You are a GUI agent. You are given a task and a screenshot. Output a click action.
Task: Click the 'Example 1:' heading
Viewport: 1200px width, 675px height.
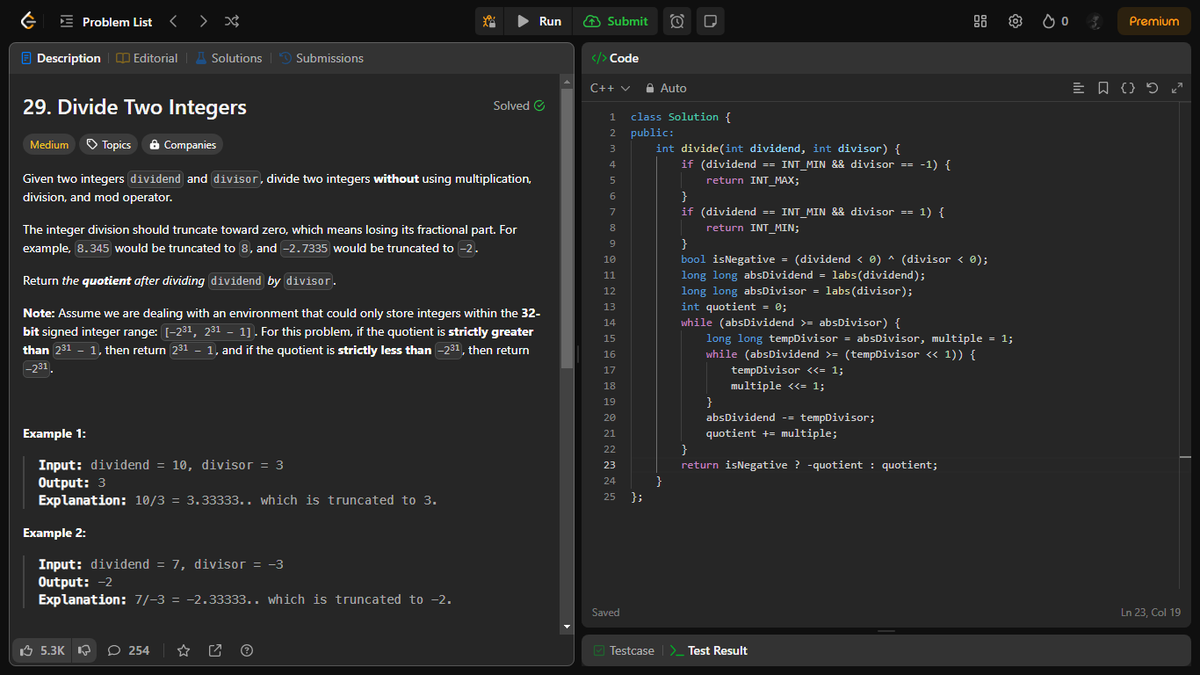pyautogui.click(x=54, y=434)
